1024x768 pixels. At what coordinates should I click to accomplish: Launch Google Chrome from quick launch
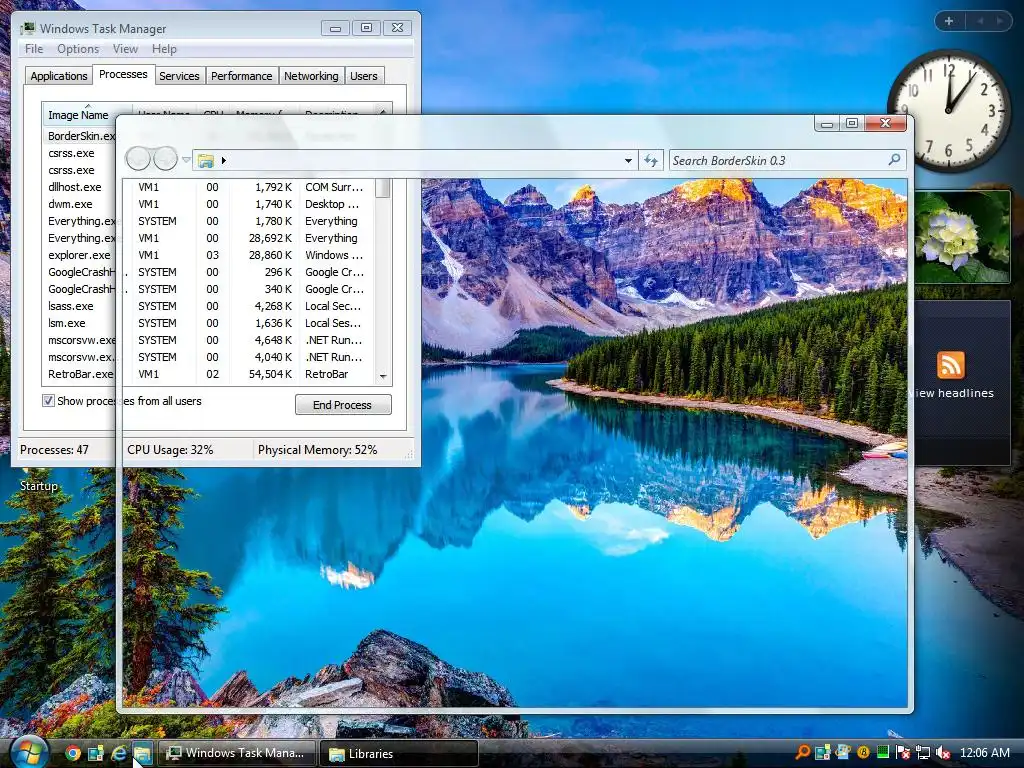coord(72,753)
